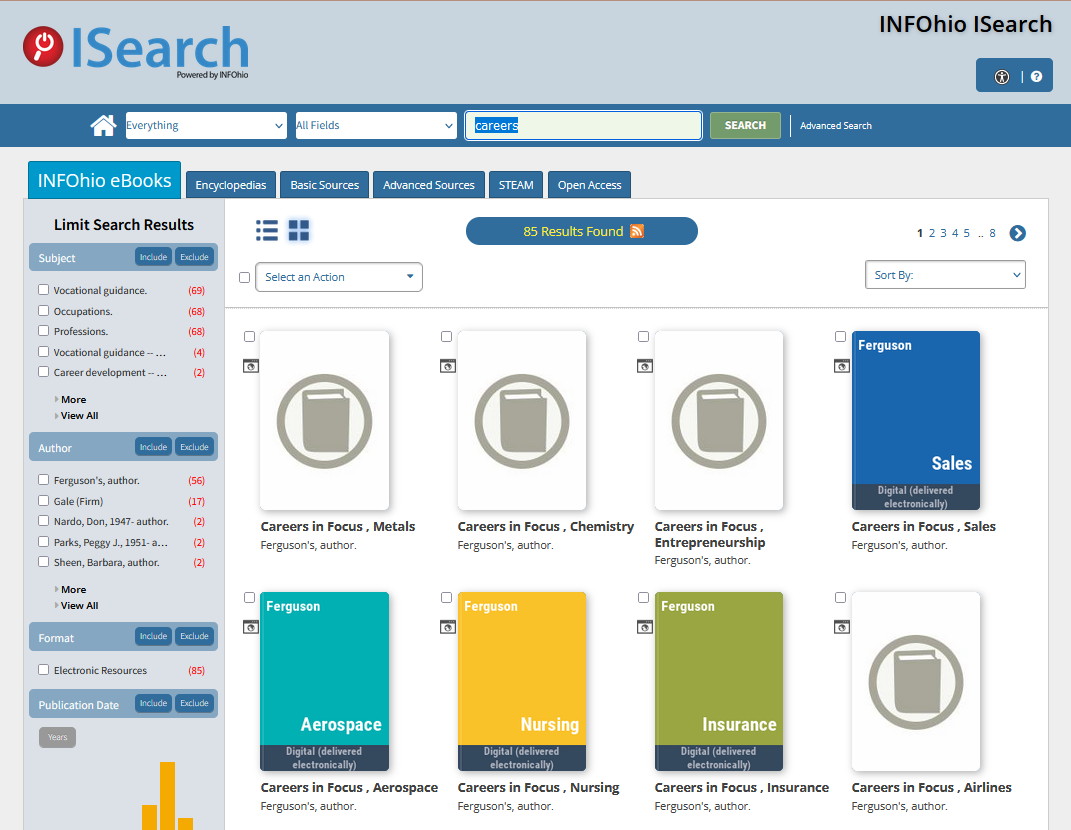Check the Gale (Firm) author filter
Image resolution: width=1071 pixels, height=830 pixels.
tap(44, 501)
